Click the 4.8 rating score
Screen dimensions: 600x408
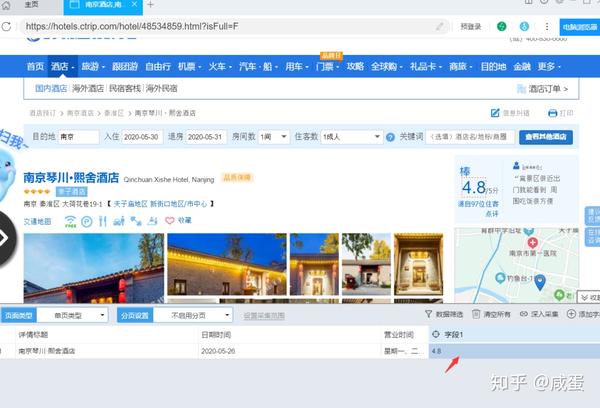tap(474, 188)
